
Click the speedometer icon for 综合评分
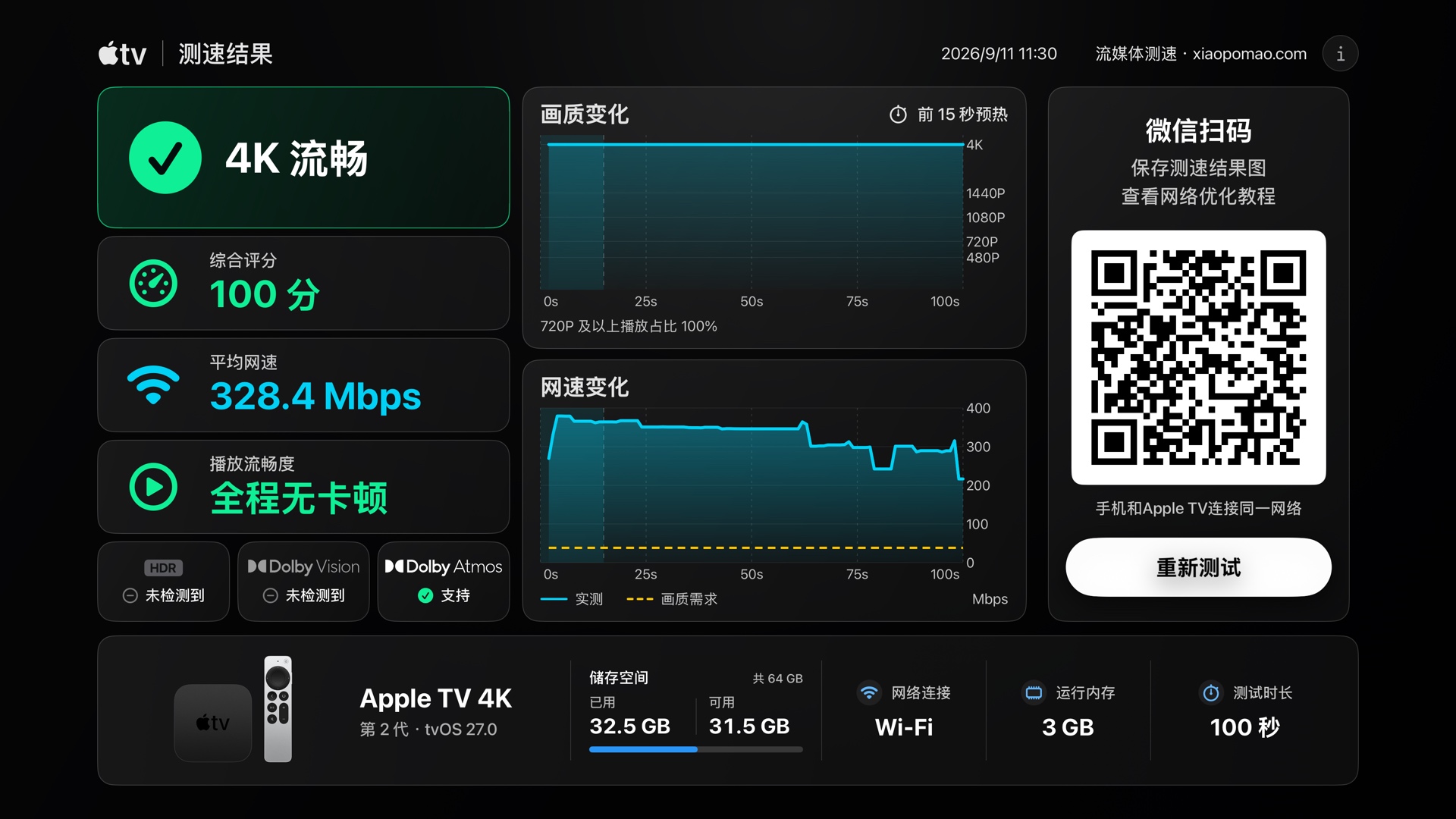coord(153,284)
